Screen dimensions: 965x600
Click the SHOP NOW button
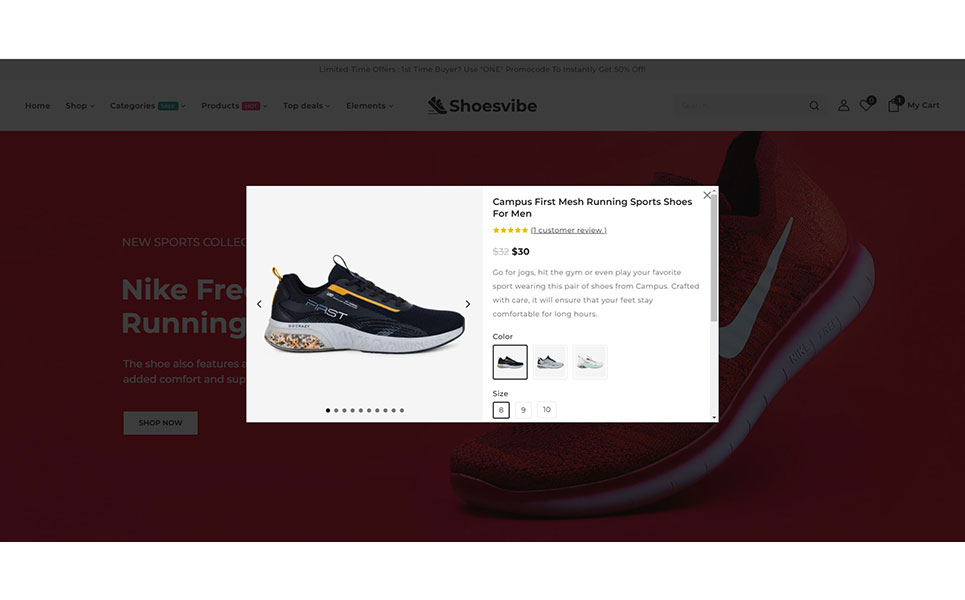point(161,423)
